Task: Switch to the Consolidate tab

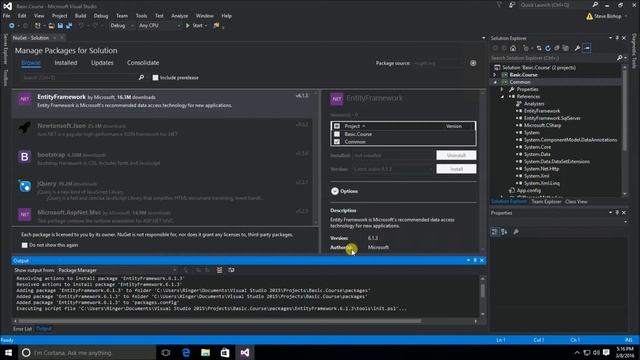Action: pos(143,63)
